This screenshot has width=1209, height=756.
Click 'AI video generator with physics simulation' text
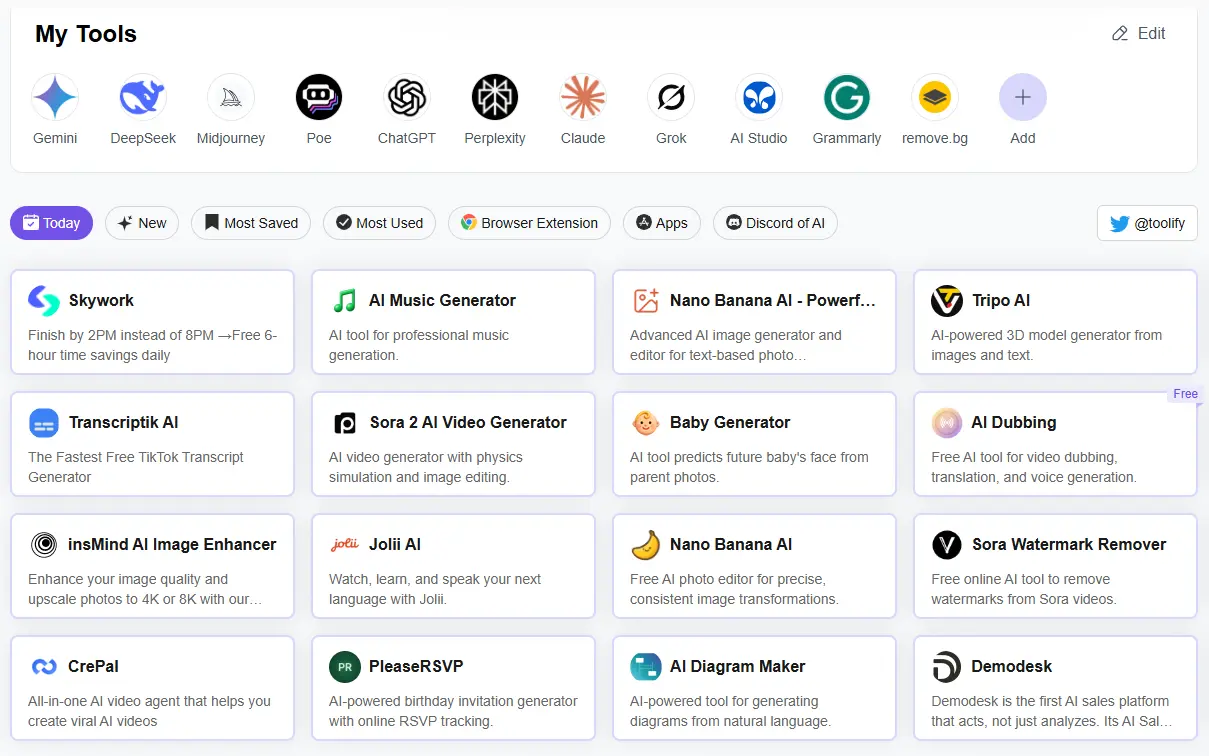(426, 467)
